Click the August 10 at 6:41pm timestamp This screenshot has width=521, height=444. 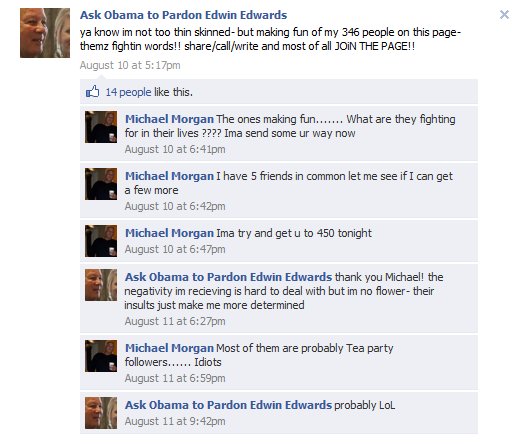pos(175,149)
